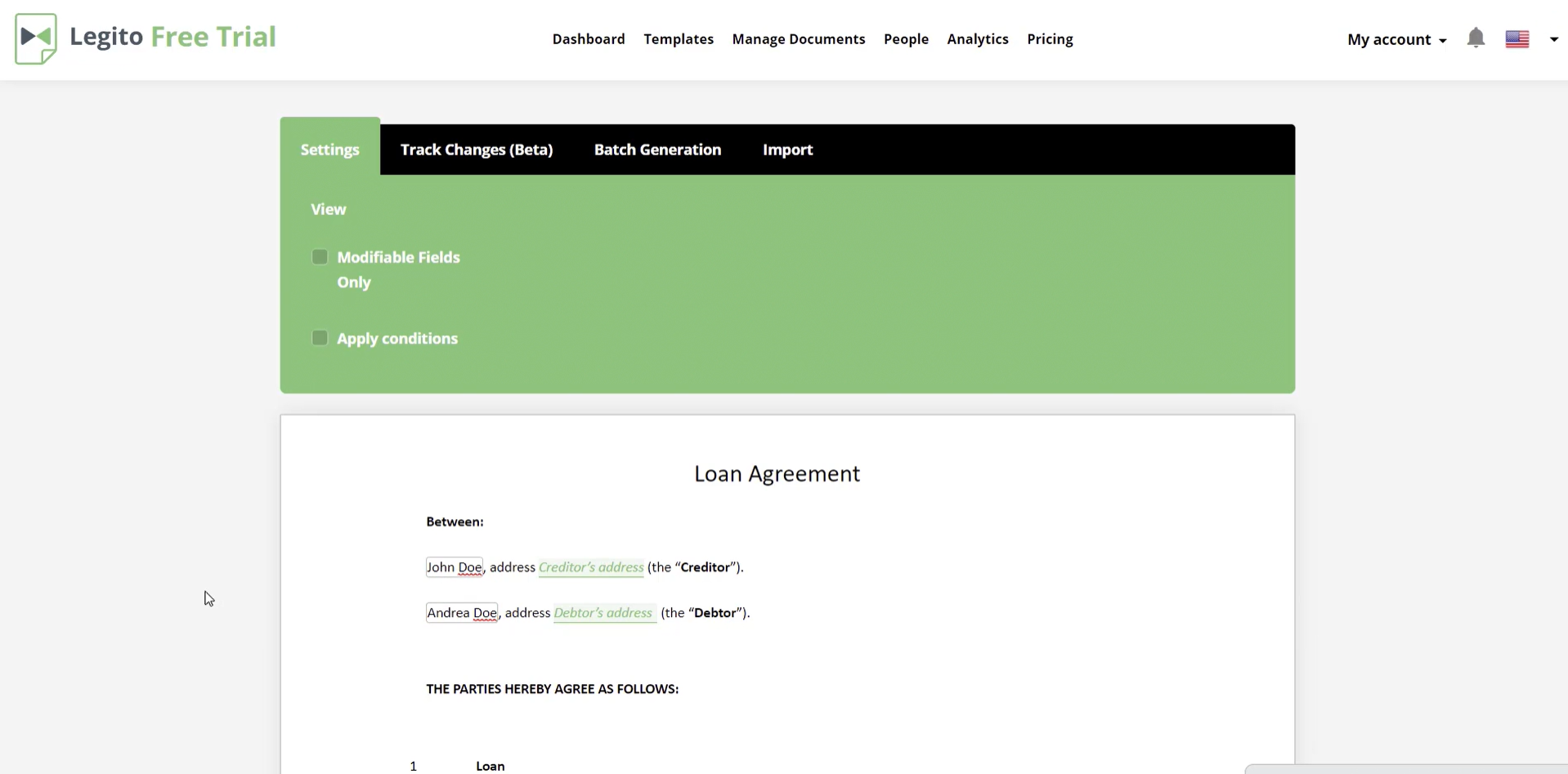Open the Import tab

coord(788,150)
